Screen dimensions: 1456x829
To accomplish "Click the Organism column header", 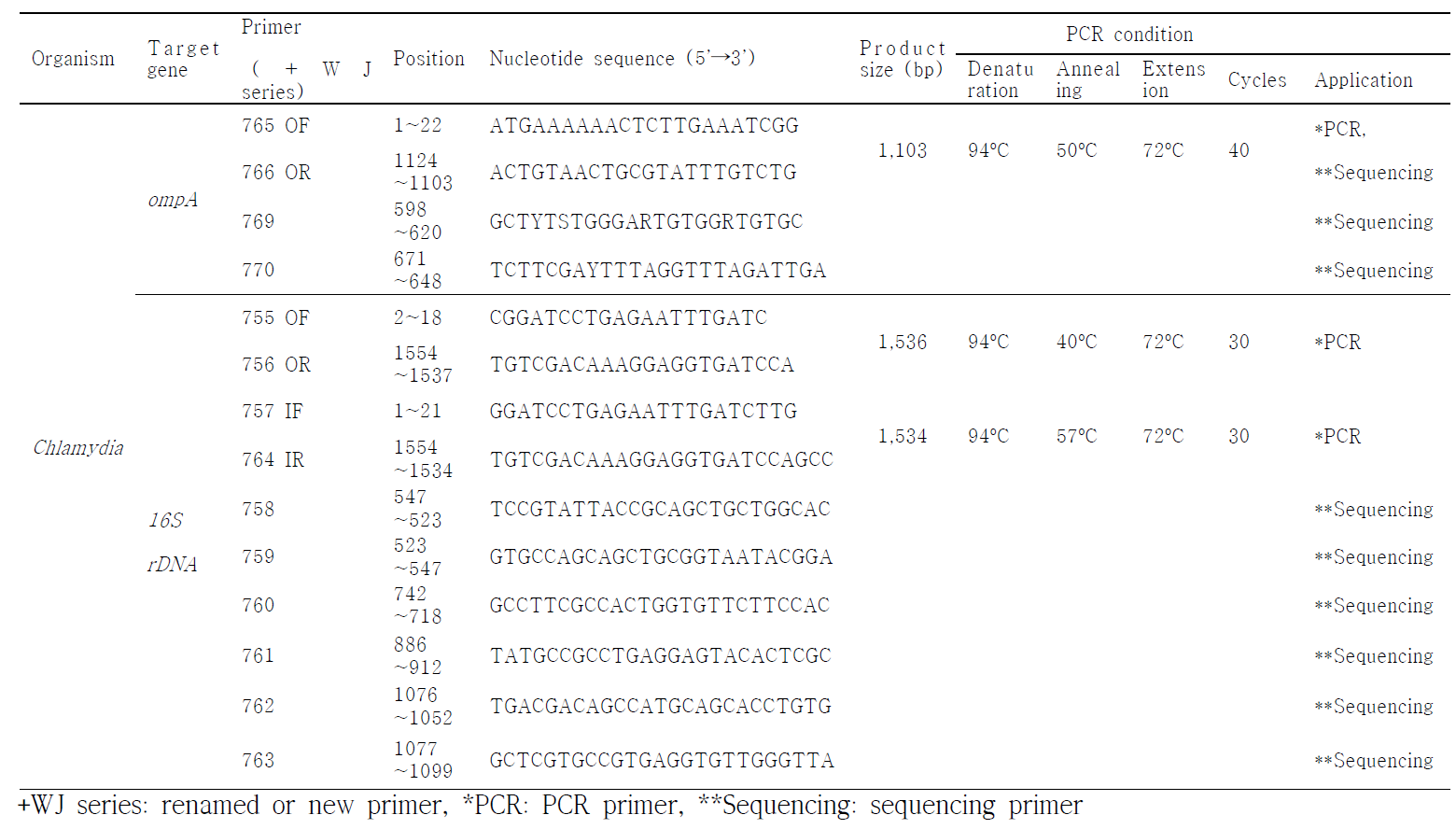I will point(73,59).
